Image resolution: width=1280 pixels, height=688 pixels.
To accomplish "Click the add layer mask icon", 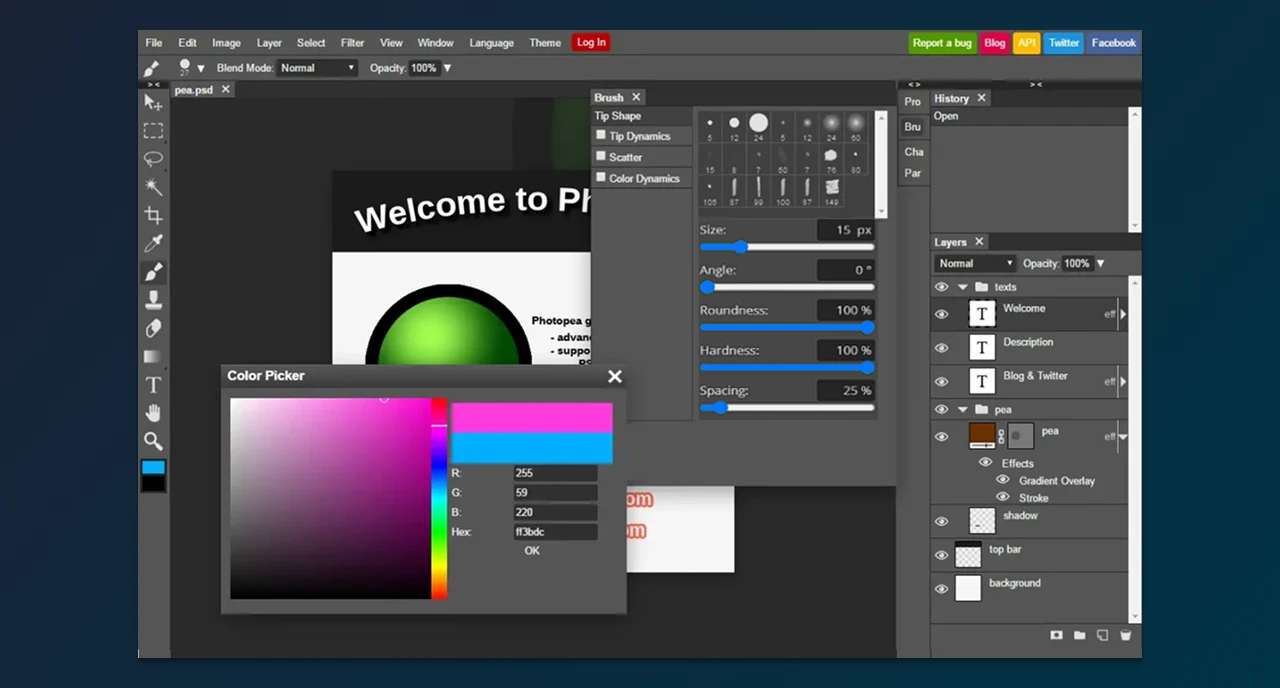I will [1056, 635].
